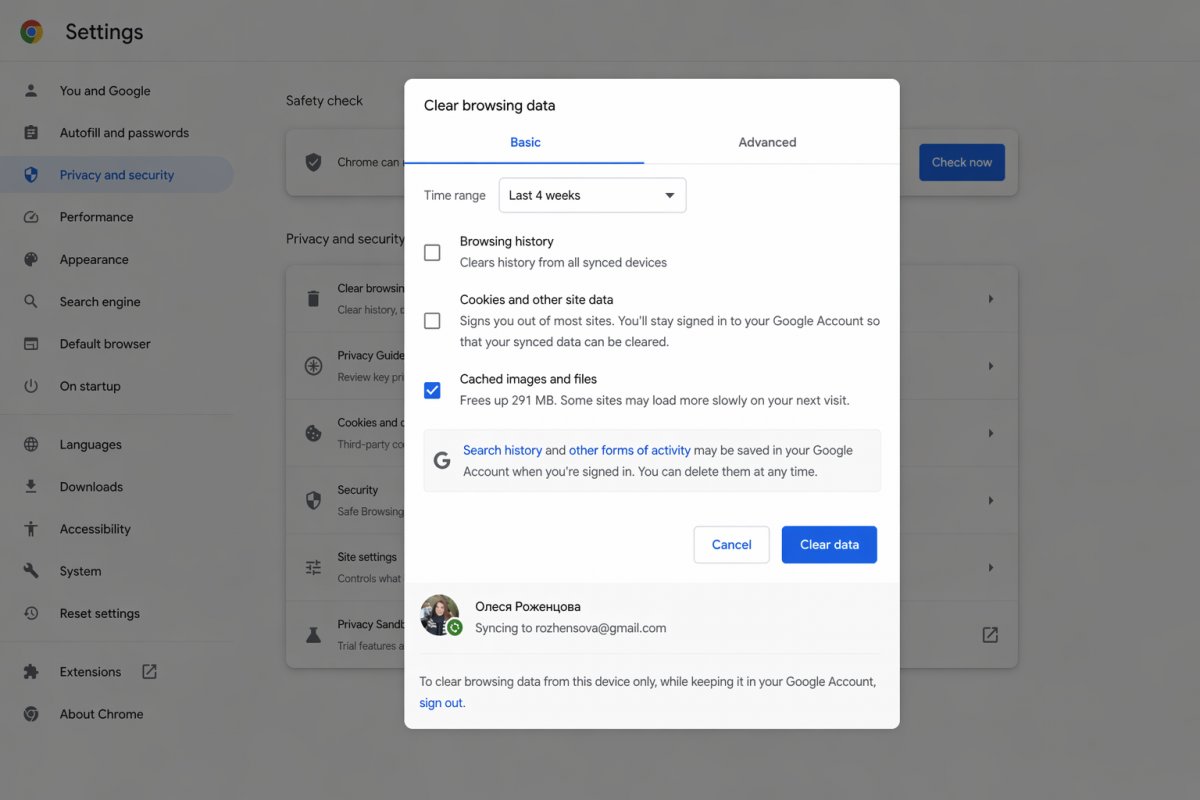Uncheck Cached images and files
Viewport: 1200px width, 800px height.
(x=432, y=390)
